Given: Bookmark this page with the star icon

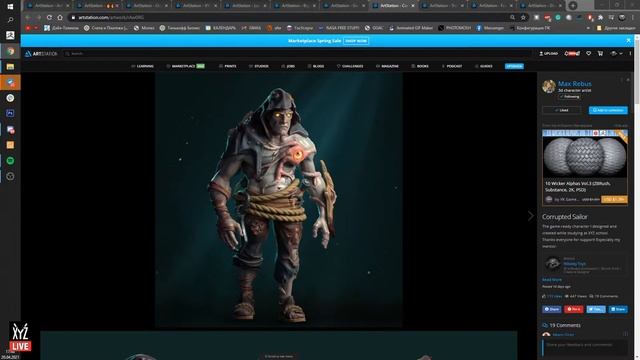Looking at the screenshot, I should [x=523, y=18].
